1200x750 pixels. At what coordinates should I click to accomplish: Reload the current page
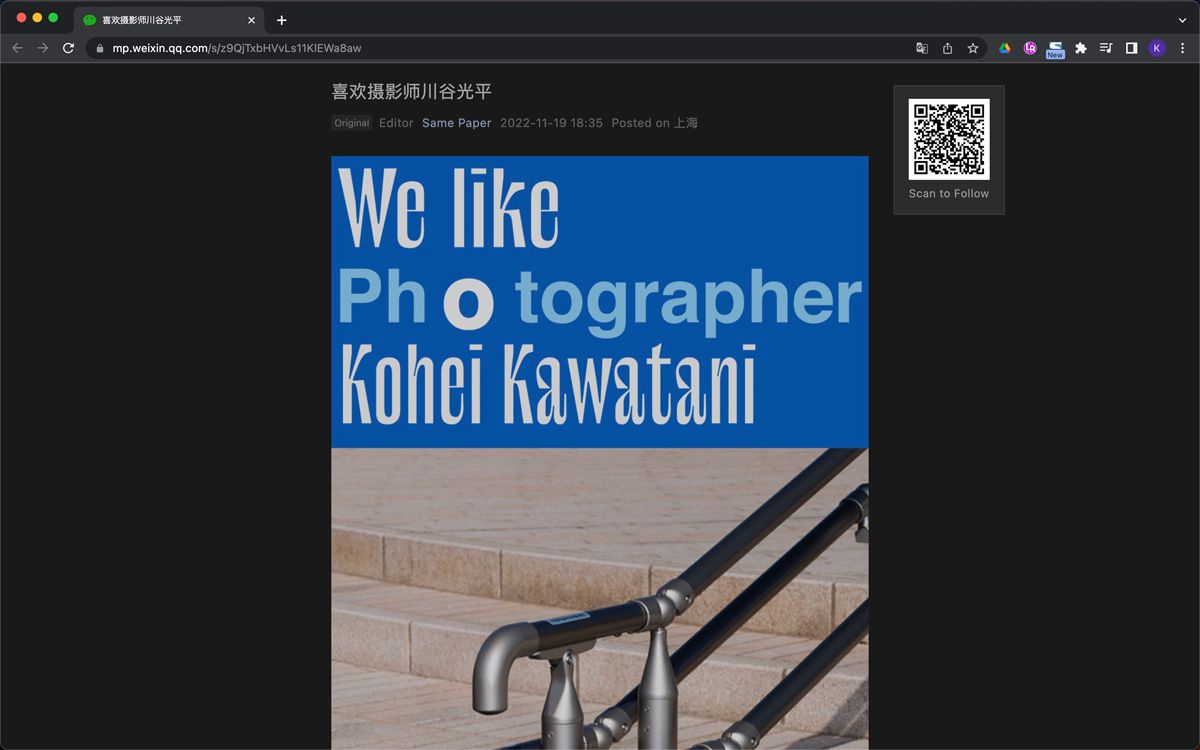coord(68,48)
